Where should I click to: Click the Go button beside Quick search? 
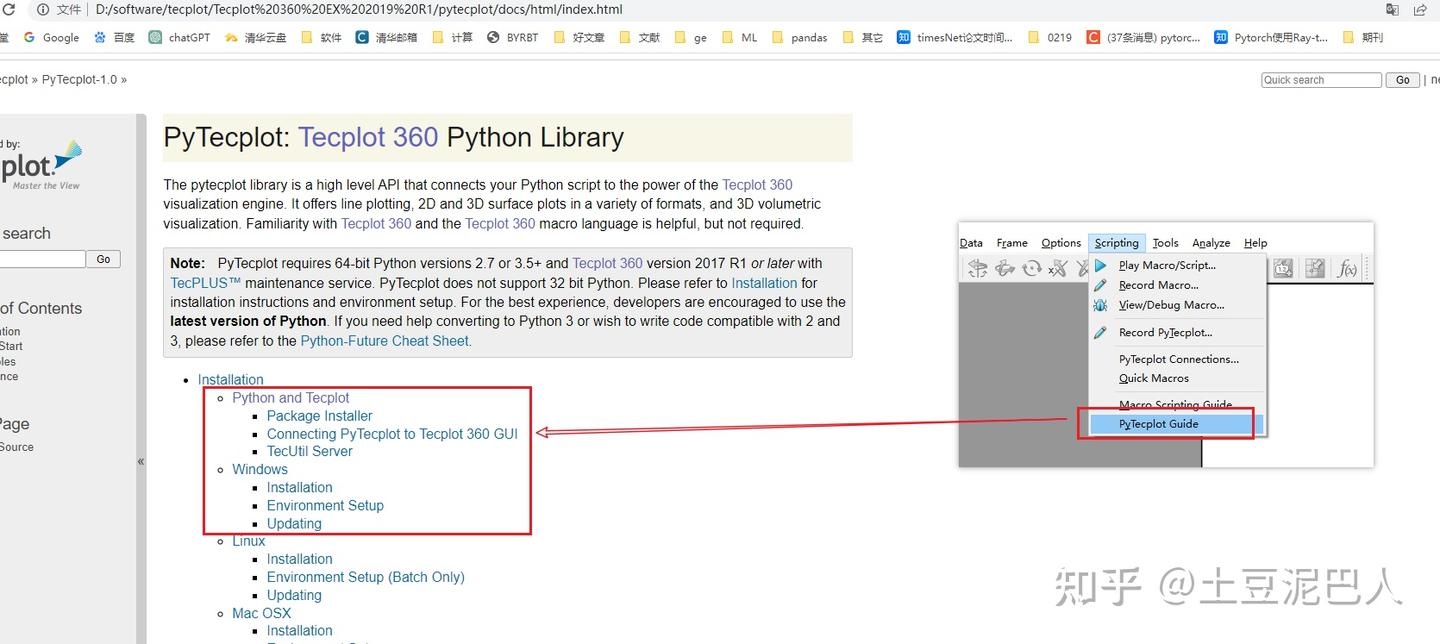(1402, 80)
